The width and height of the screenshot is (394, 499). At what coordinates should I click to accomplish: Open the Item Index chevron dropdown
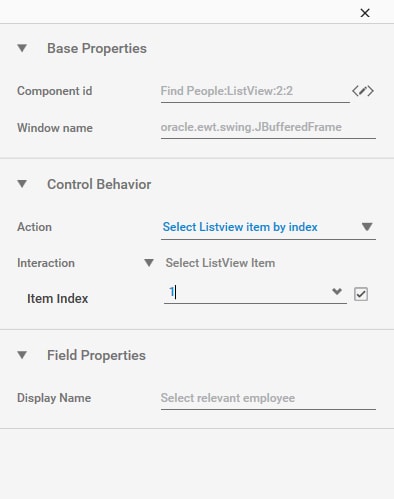(x=337, y=292)
